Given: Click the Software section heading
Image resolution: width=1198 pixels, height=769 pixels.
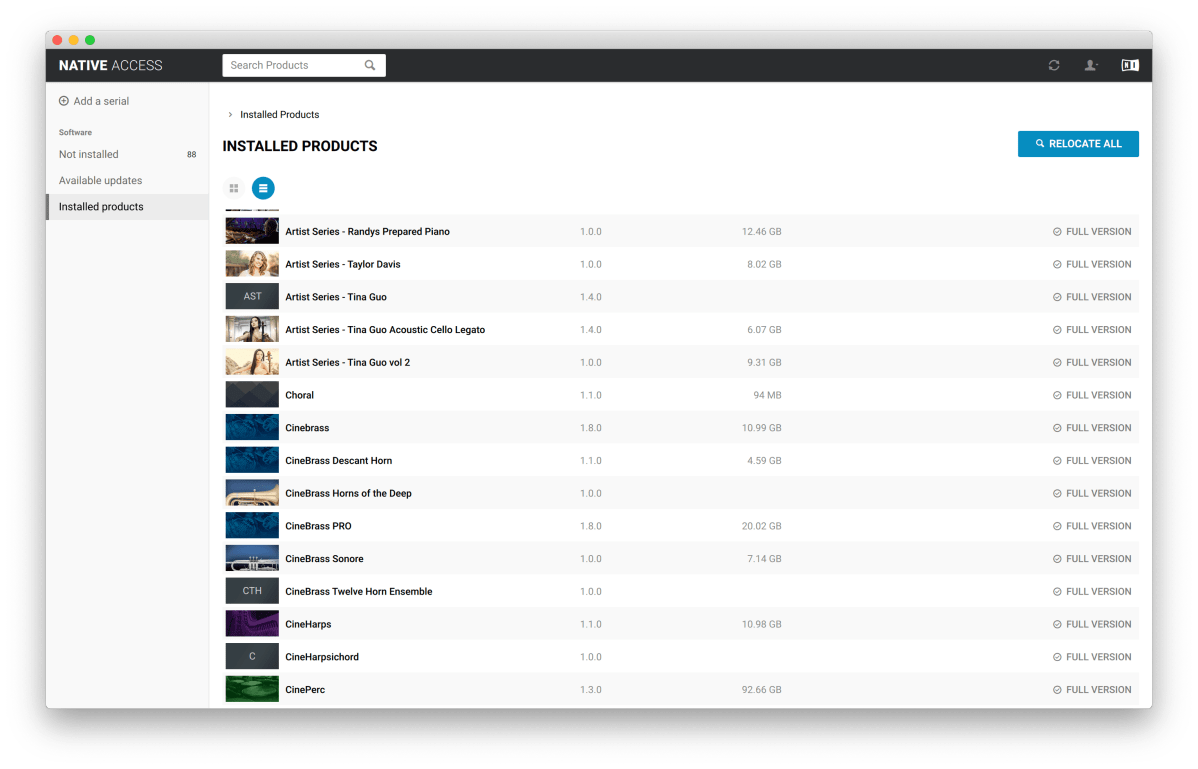Looking at the screenshot, I should 76,132.
